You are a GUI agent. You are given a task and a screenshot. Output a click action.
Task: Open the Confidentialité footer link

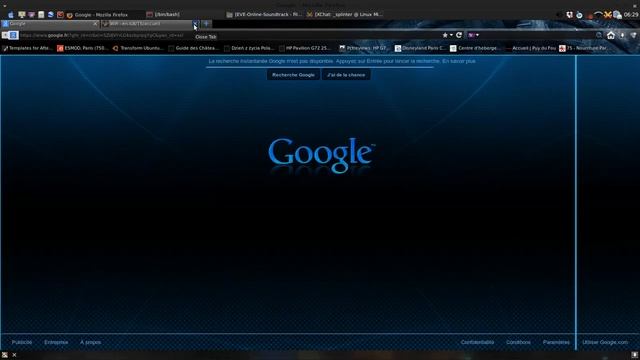point(477,342)
